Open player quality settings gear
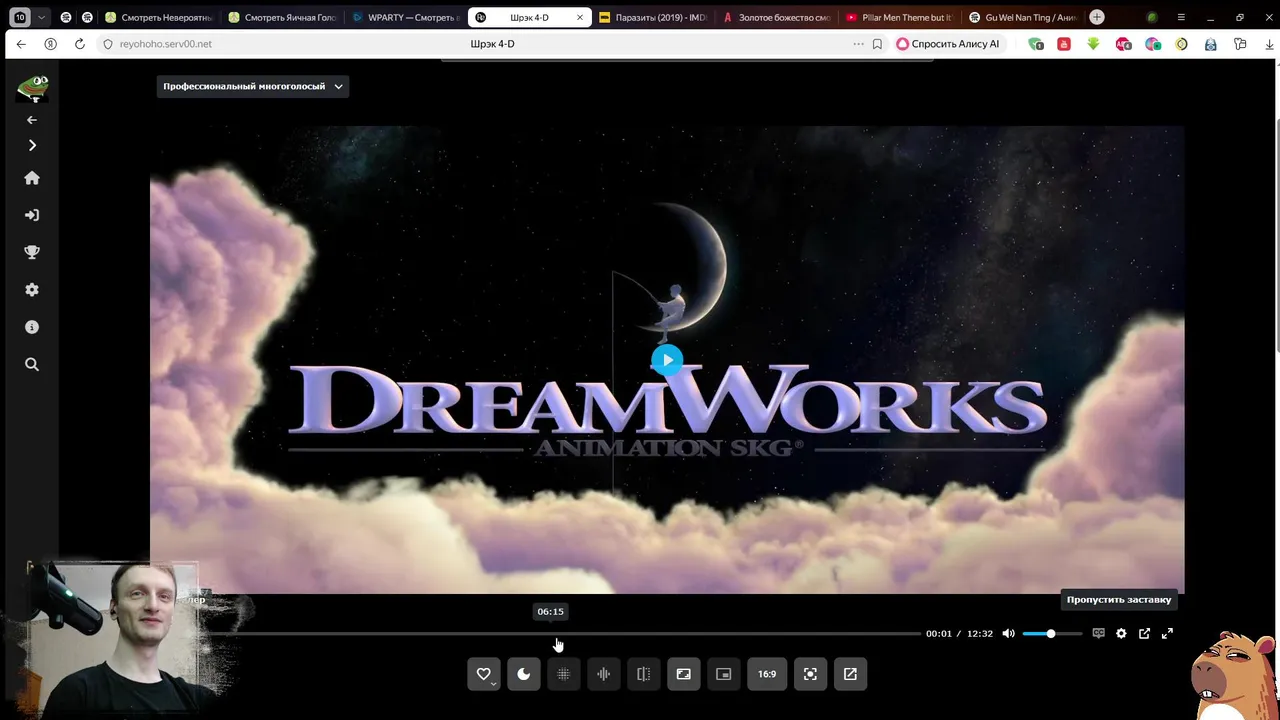 point(1121,633)
